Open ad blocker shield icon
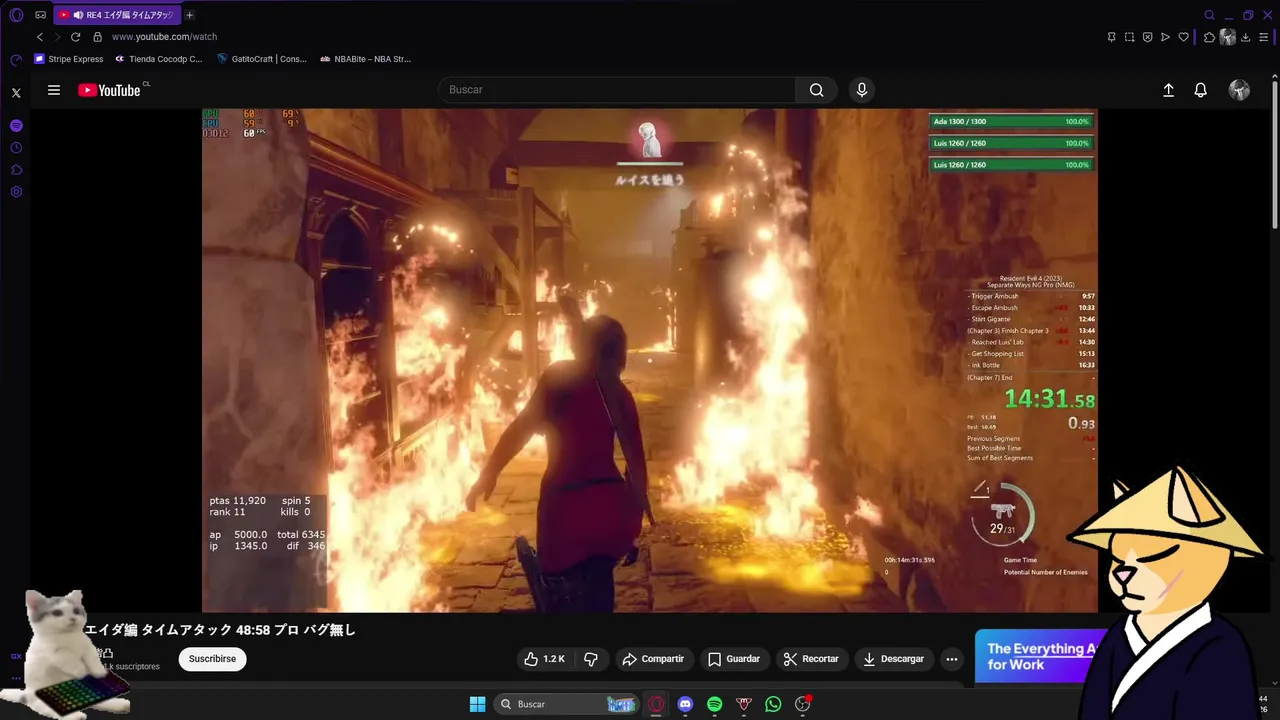This screenshot has height=720, width=1280. (x=1147, y=37)
